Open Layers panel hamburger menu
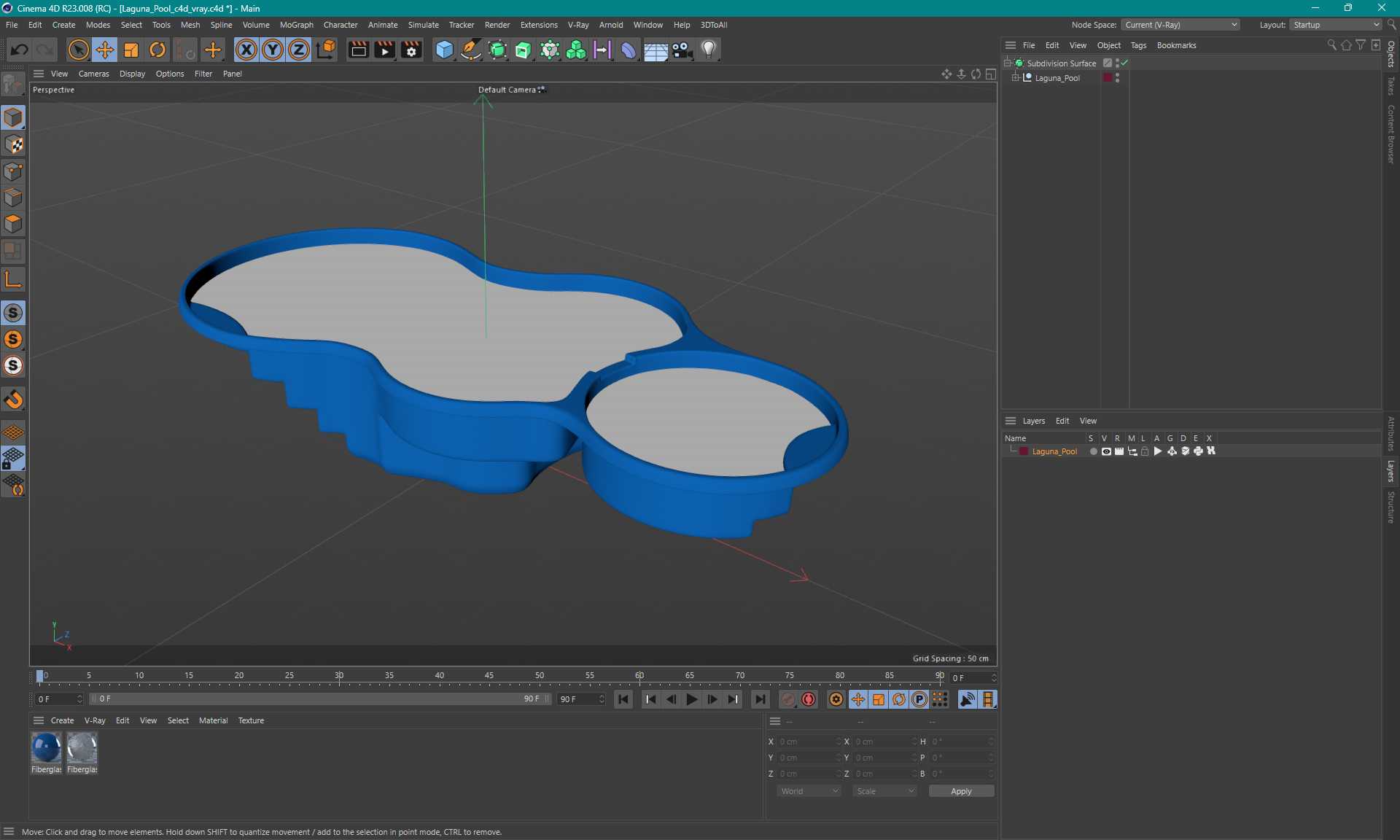 (x=1011, y=421)
